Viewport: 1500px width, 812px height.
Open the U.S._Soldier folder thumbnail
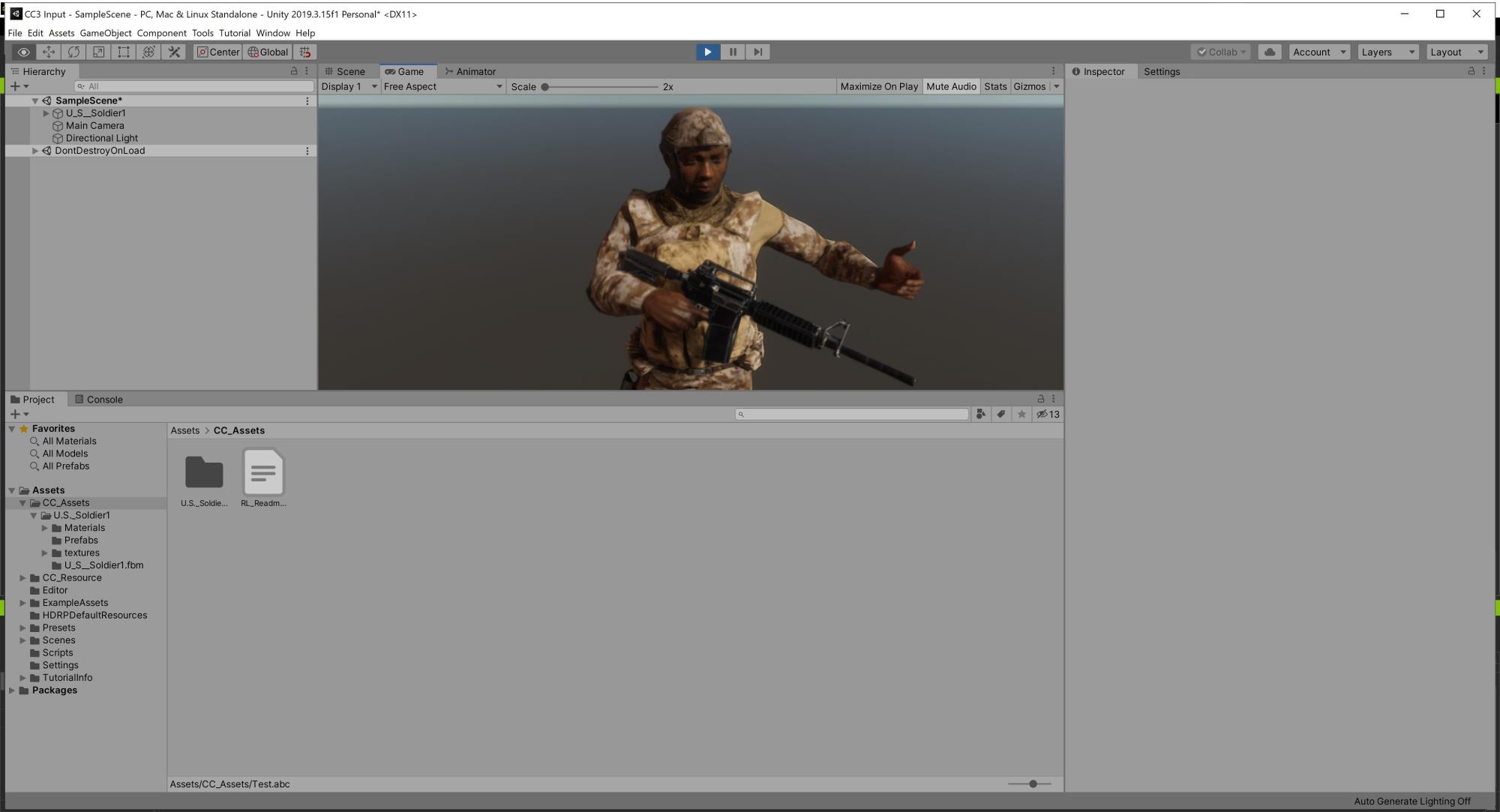click(204, 472)
